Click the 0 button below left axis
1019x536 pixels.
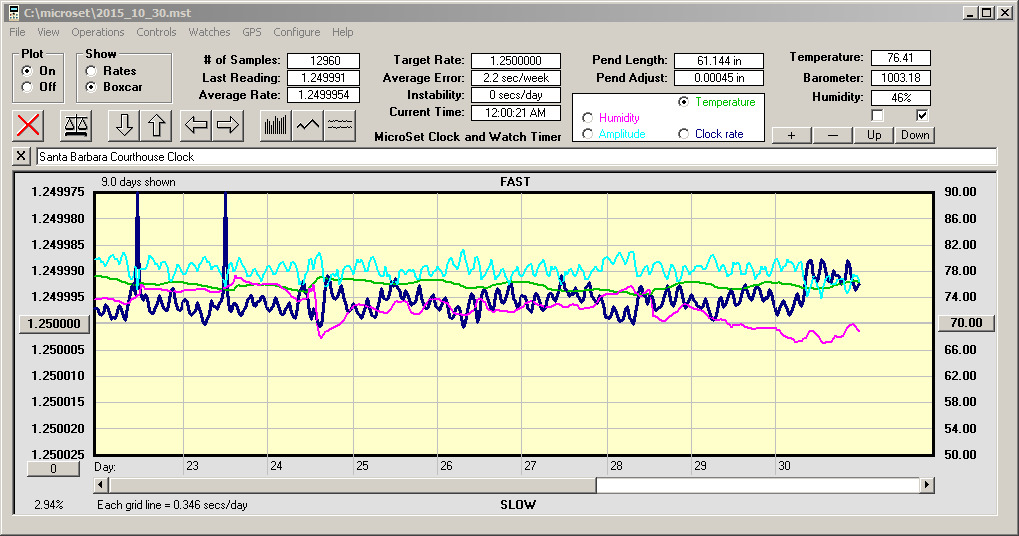tap(53, 468)
